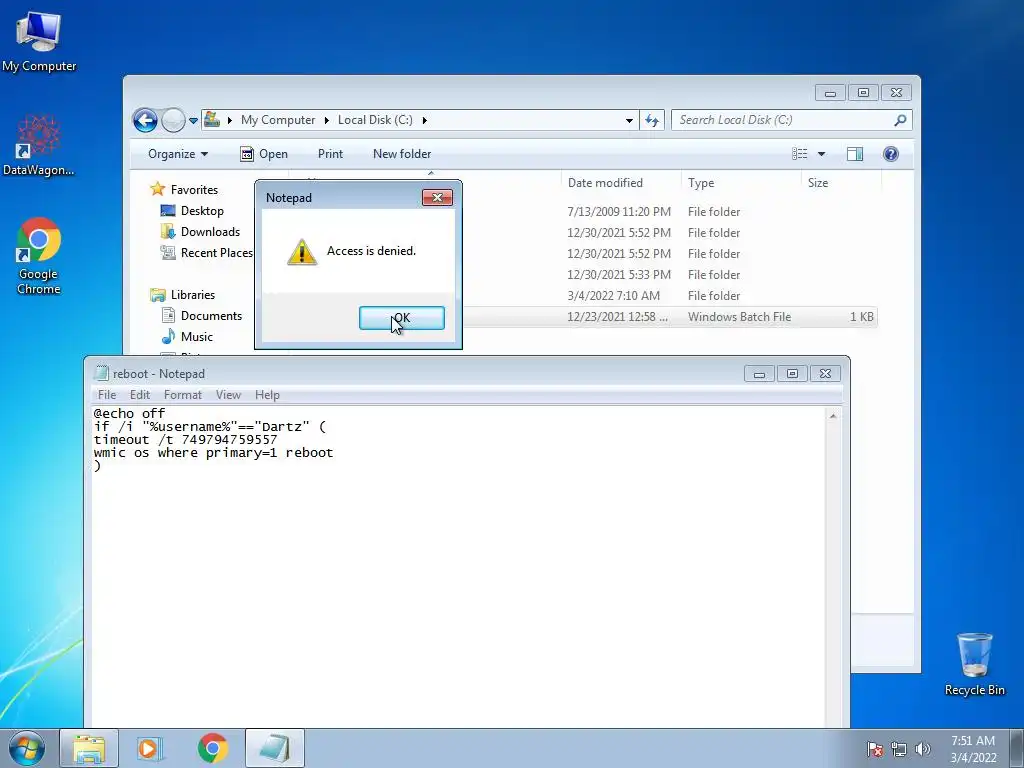Click the Explorer Back arrow button

coord(145,120)
